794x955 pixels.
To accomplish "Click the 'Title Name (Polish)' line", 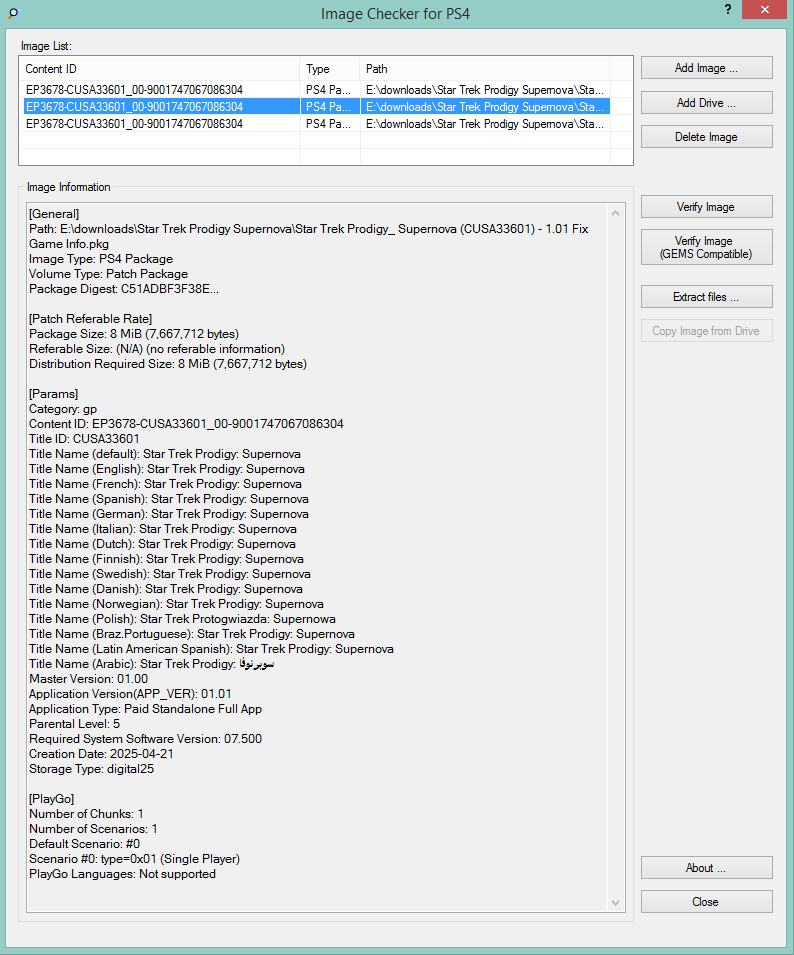I will click(x=182, y=619).
